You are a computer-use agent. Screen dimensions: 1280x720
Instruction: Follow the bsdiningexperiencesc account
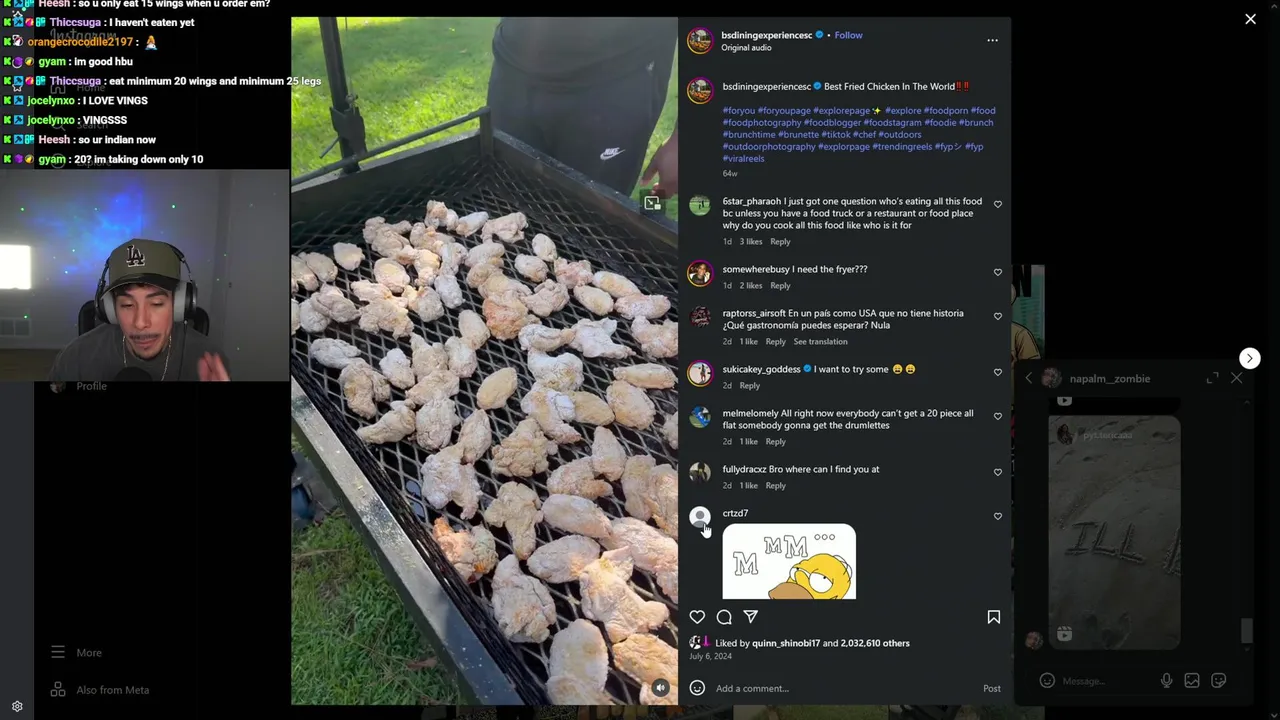click(x=848, y=35)
